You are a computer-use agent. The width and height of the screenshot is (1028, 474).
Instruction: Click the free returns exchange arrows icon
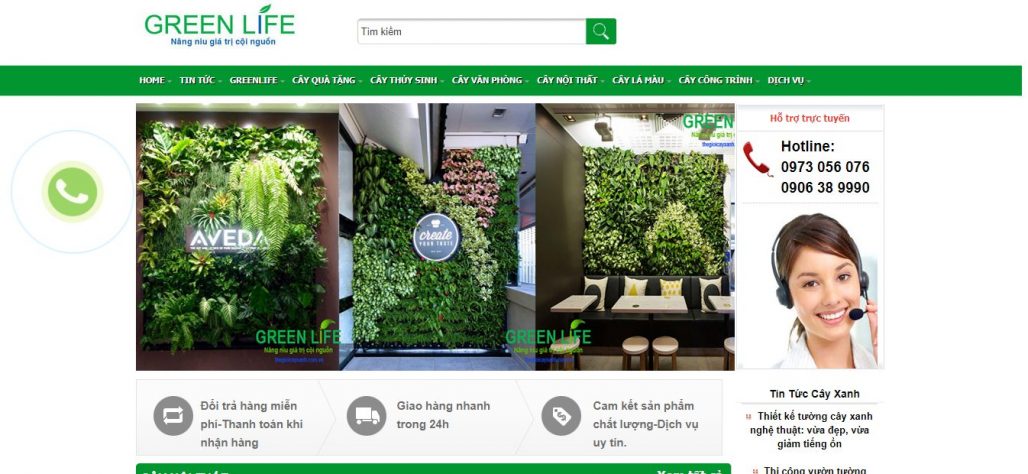pyautogui.click(x=173, y=416)
